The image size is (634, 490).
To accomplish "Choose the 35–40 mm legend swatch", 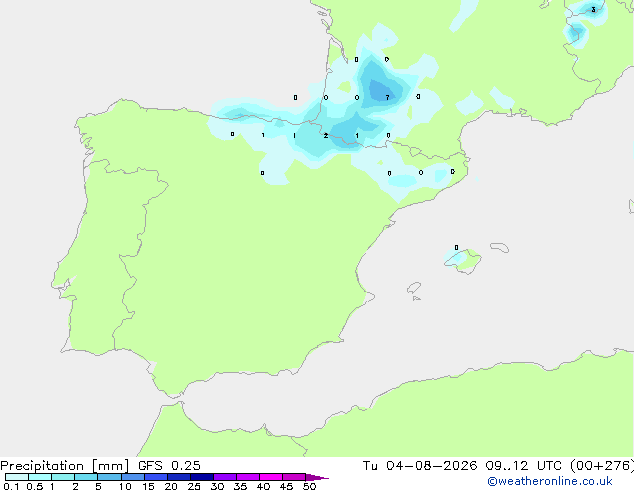I will coord(248,477).
